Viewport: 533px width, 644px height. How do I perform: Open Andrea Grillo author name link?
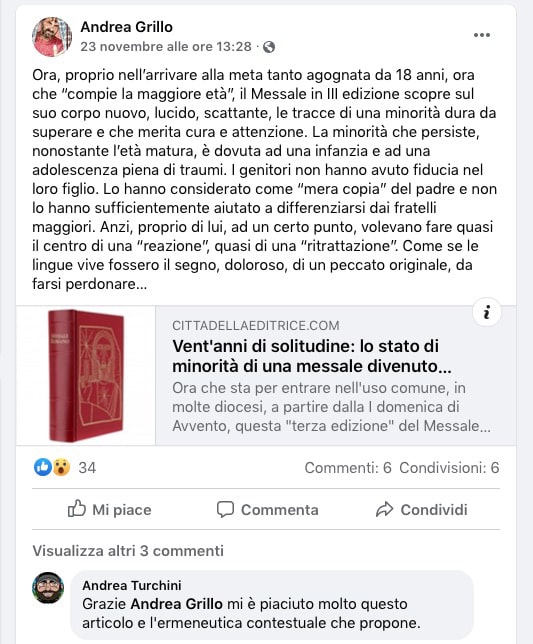pyautogui.click(x=126, y=27)
